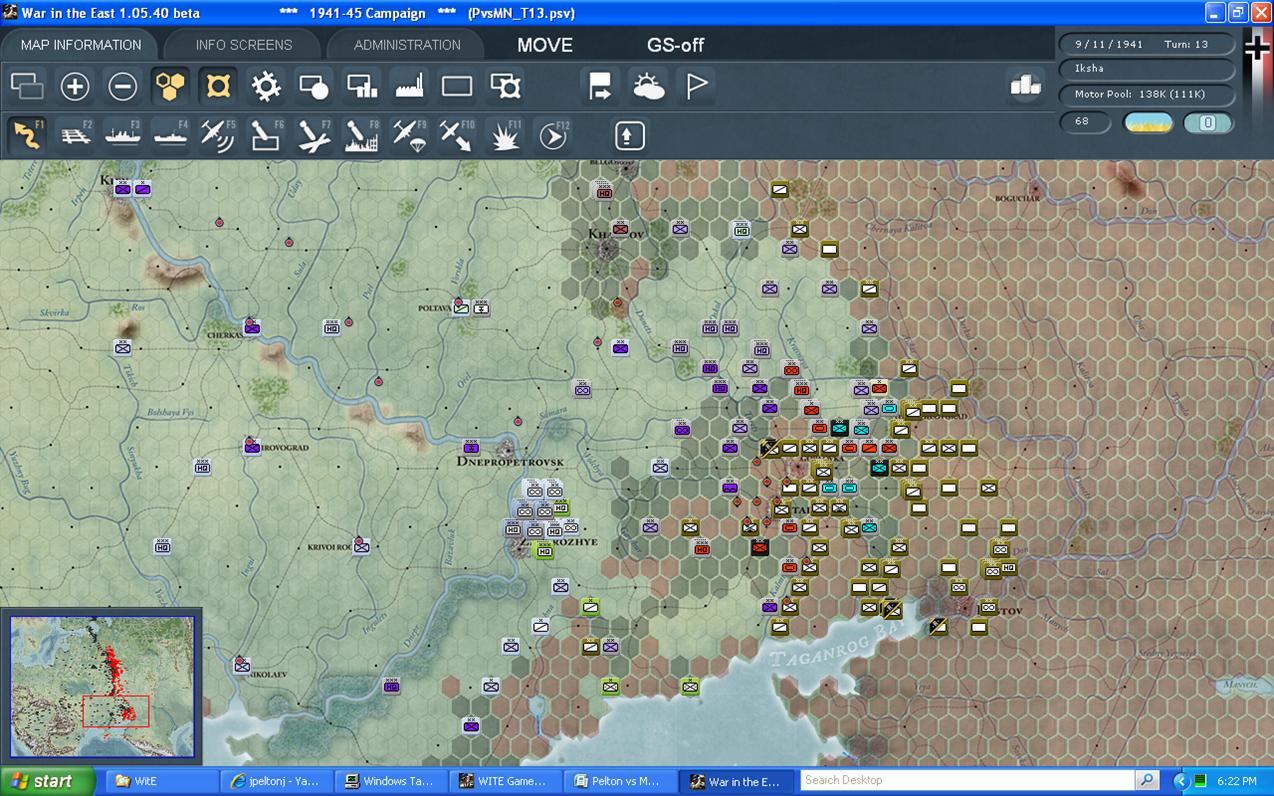This screenshot has width=1274, height=796.
Task: Toggle the yellow hex grid display
Action: pyautogui.click(x=171, y=87)
